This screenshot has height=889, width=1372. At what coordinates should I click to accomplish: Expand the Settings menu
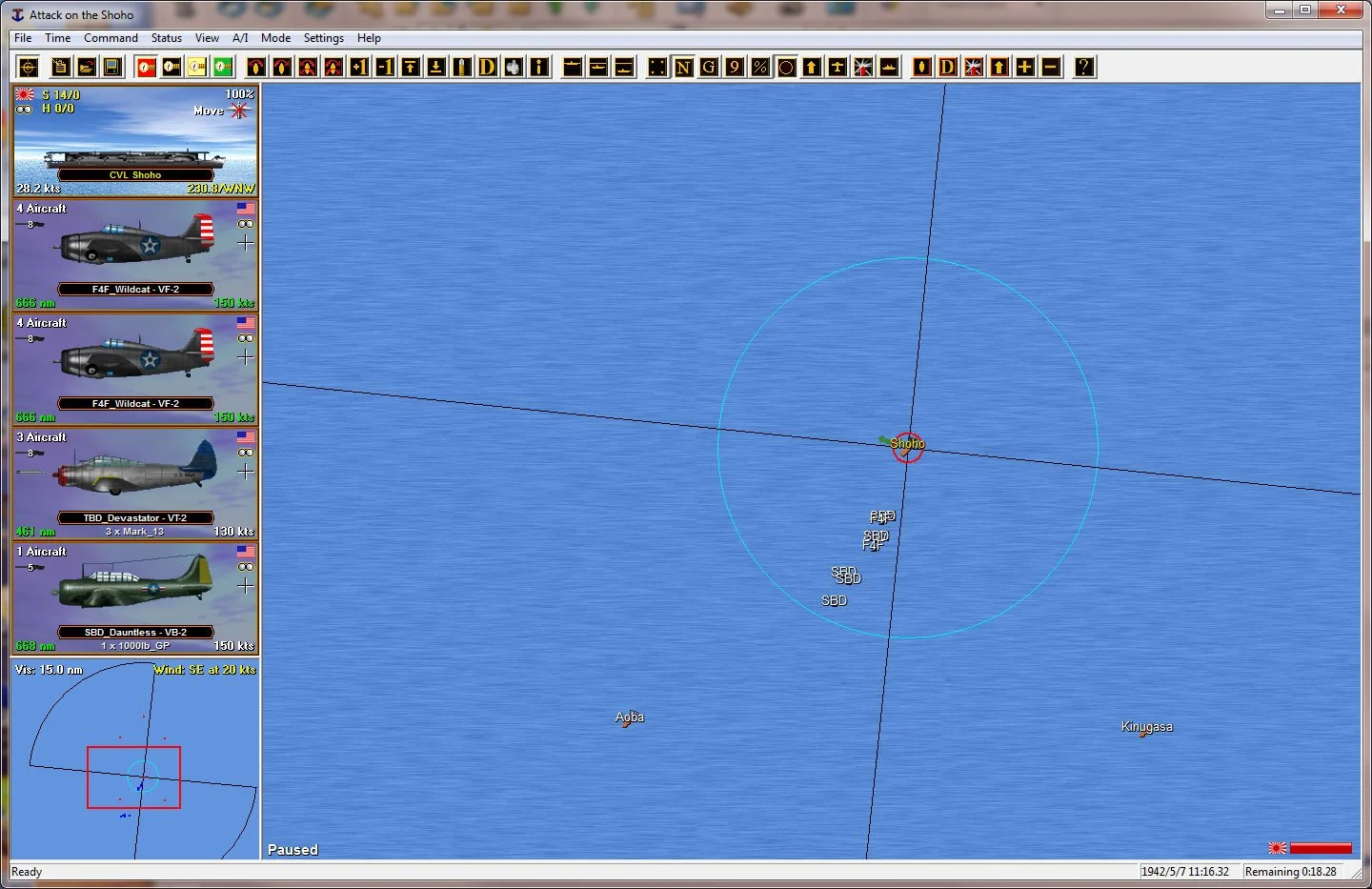(323, 38)
